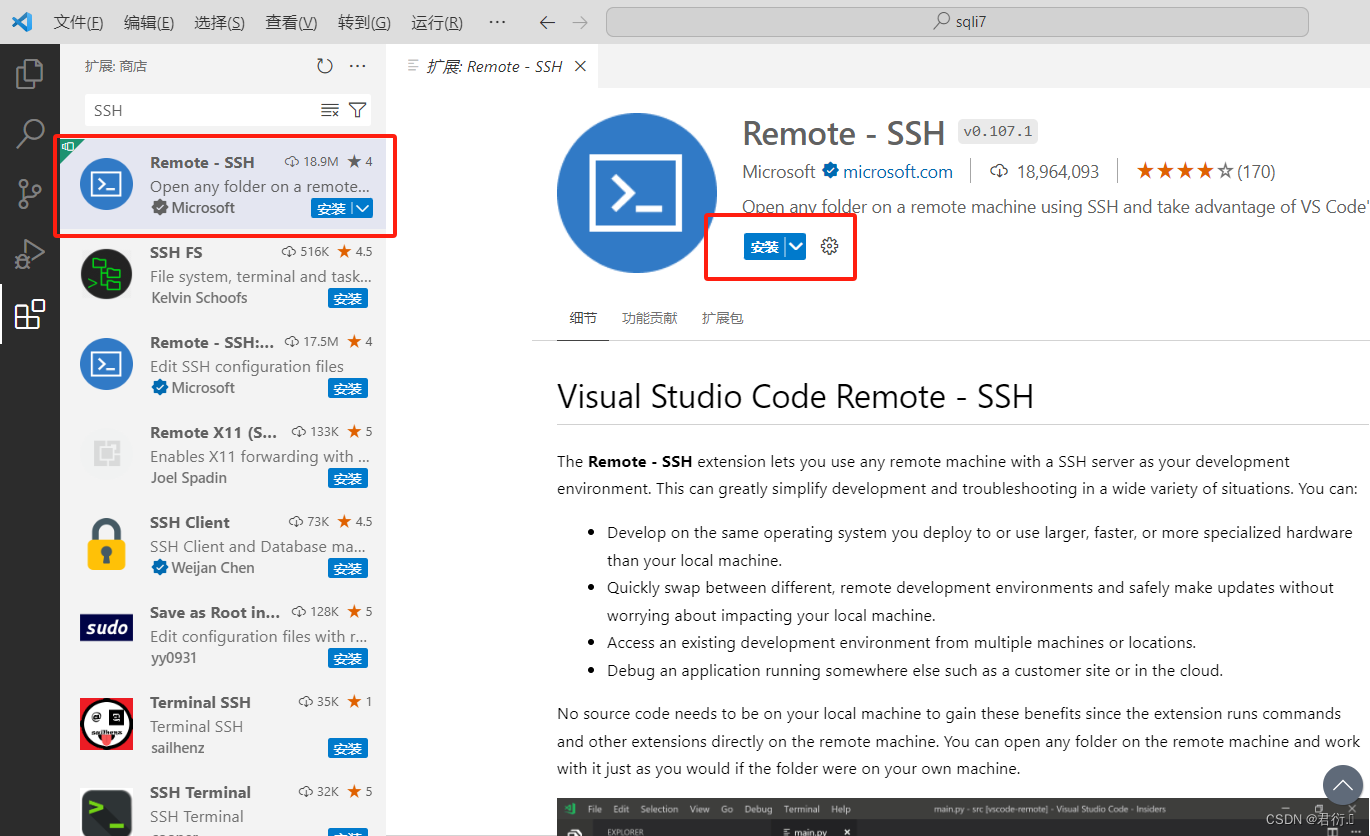The image size is (1370, 836).
Task: Click the Terminal SSH extension icon
Action: pos(106,724)
